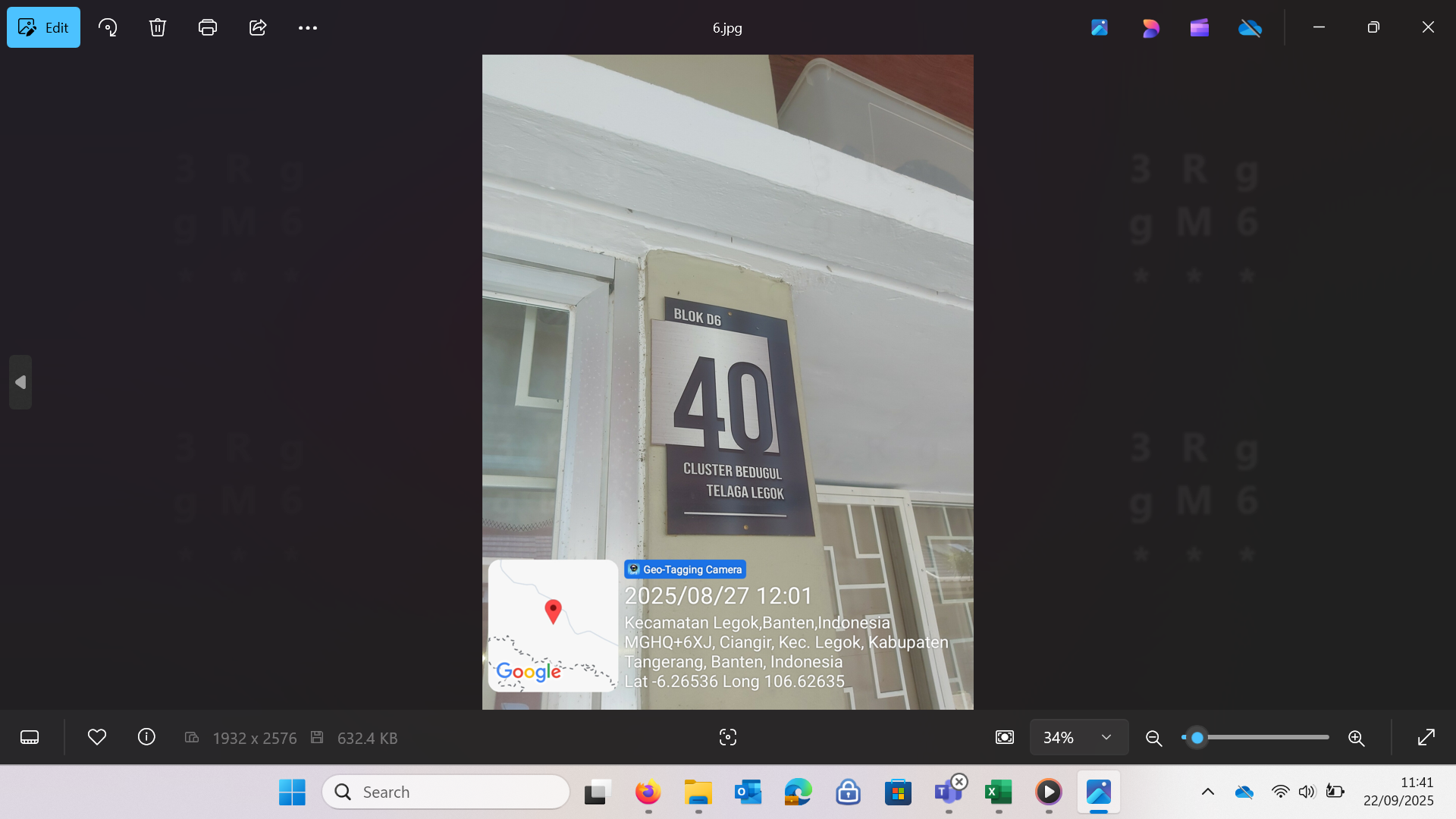
Task: Click the zoom out magnifier icon
Action: 1153,738
